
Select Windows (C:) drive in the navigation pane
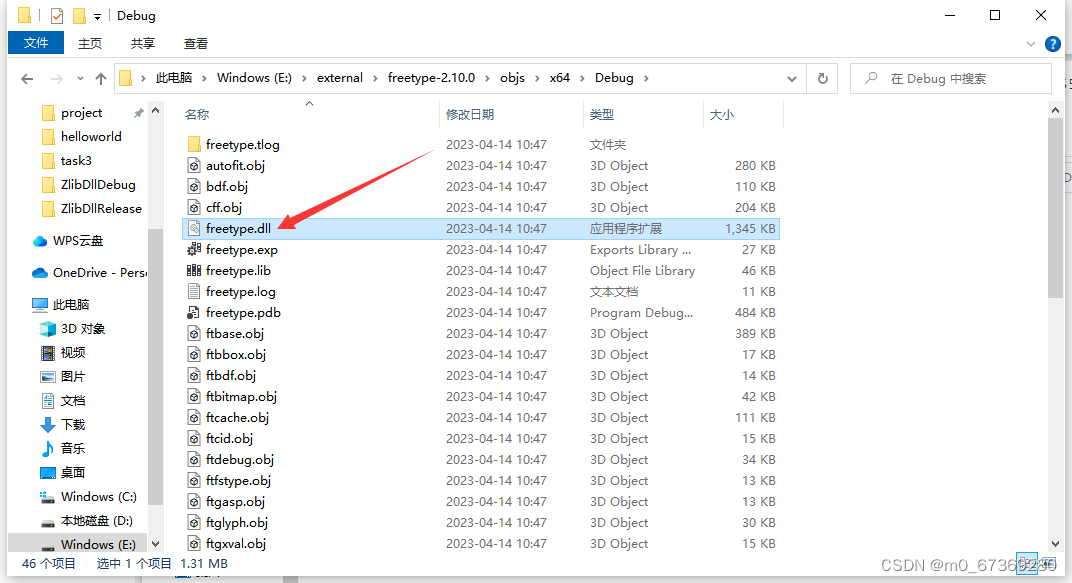(98, 497)
